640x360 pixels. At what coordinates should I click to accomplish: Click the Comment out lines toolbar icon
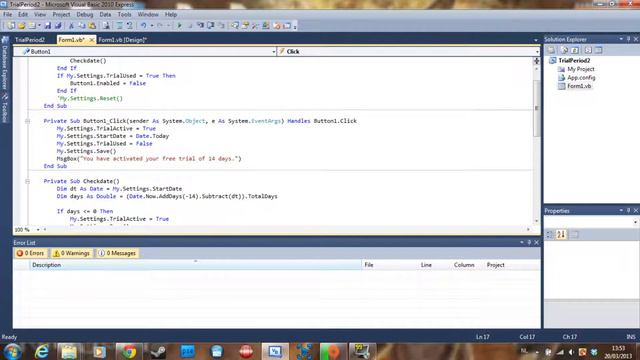coord(120,26)
